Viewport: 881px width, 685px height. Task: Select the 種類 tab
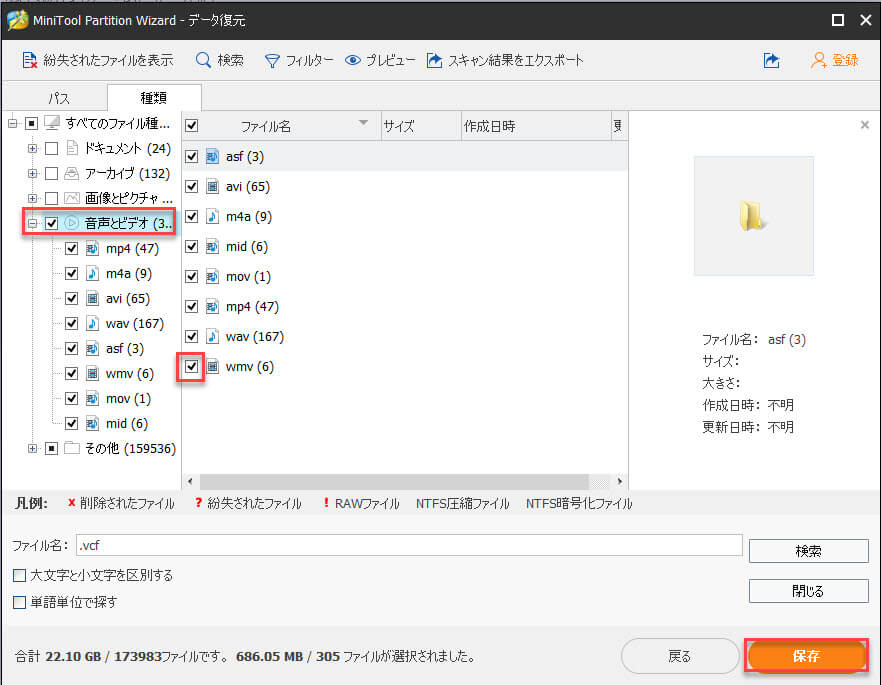click(x=154, y=97)
